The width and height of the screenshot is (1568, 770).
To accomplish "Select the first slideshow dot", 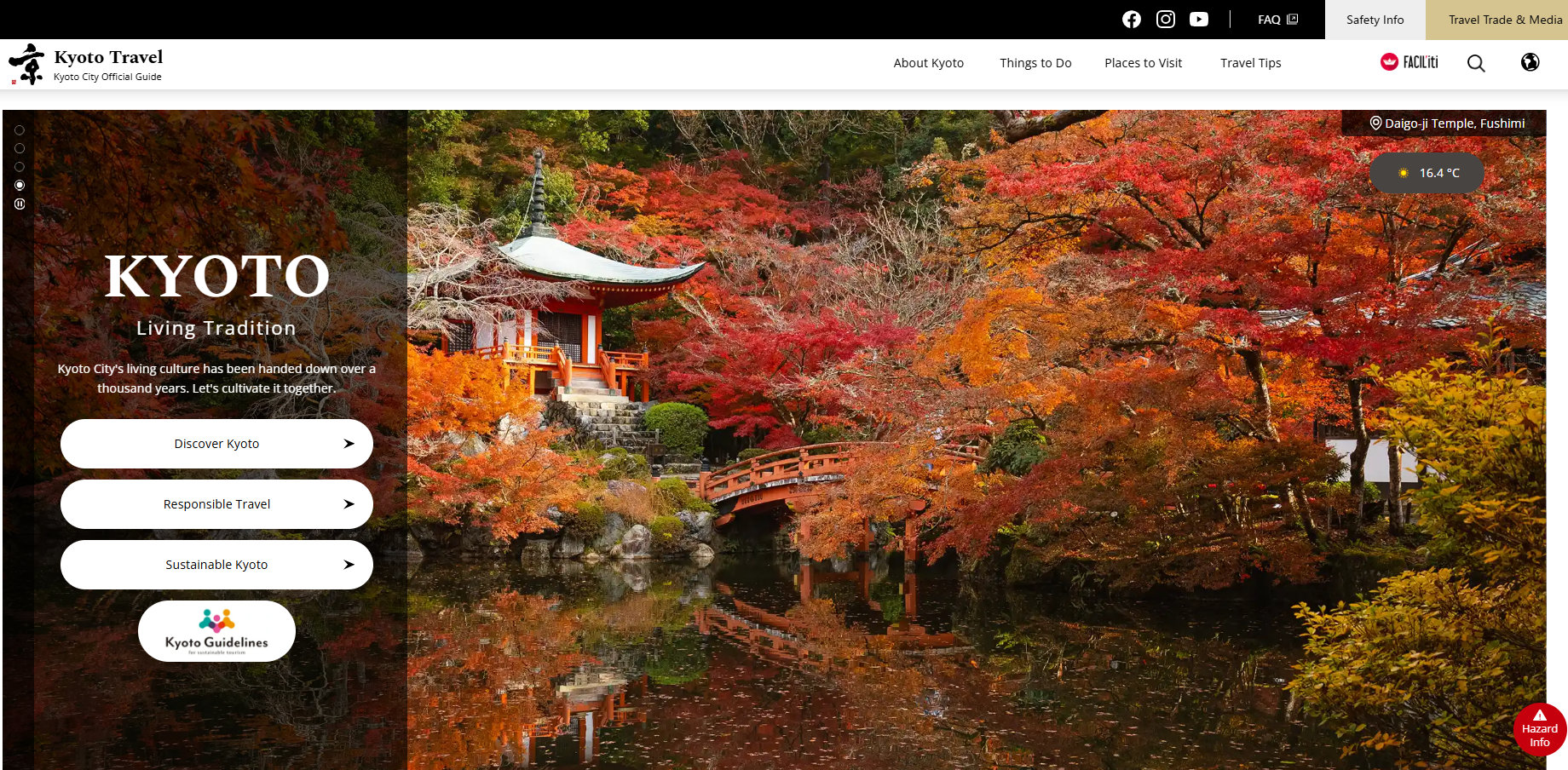I will (20, 130).
